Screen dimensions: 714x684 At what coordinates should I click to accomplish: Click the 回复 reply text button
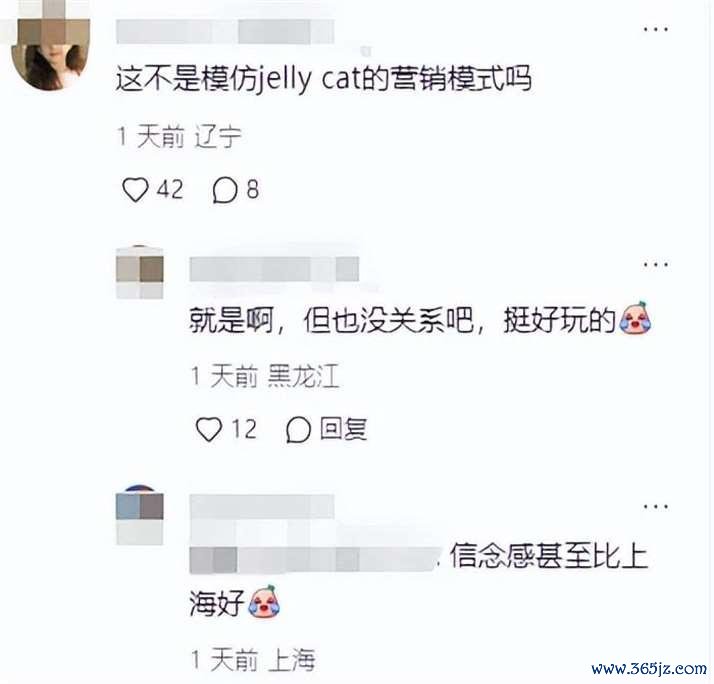[x=343, y=429]
